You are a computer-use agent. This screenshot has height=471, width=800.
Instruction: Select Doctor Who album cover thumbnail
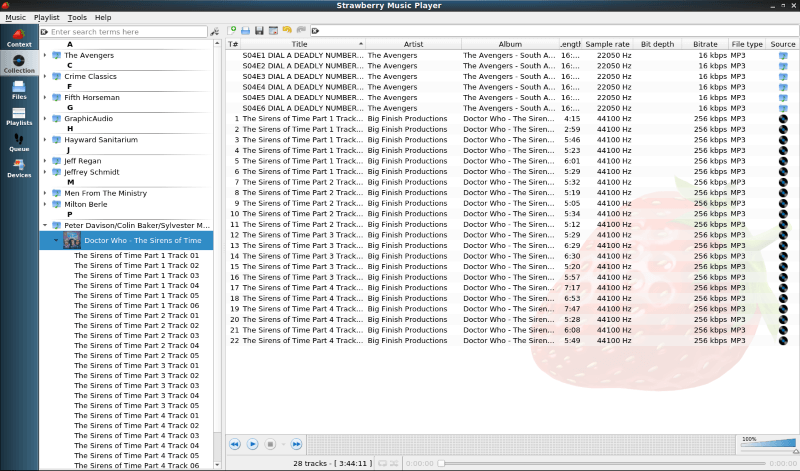coord(72,240)
